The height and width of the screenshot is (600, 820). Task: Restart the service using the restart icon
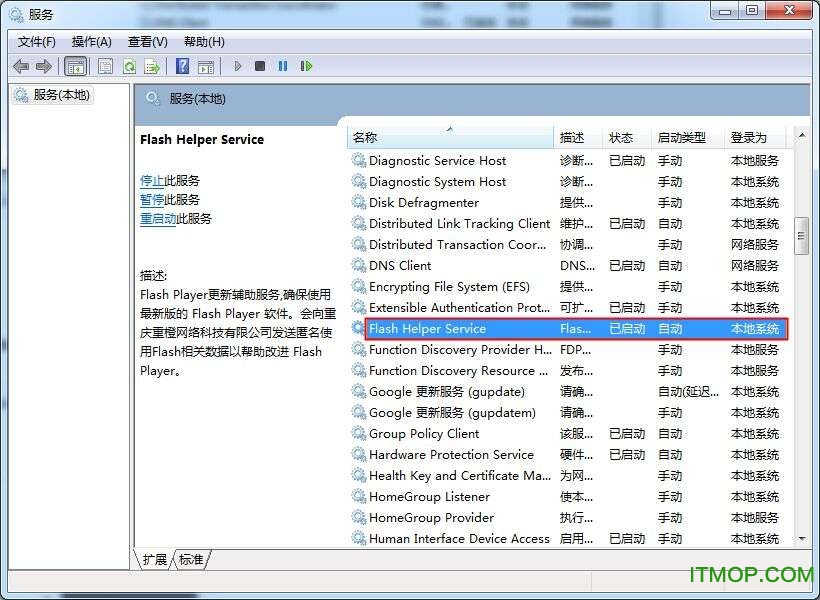click(307, 65)
